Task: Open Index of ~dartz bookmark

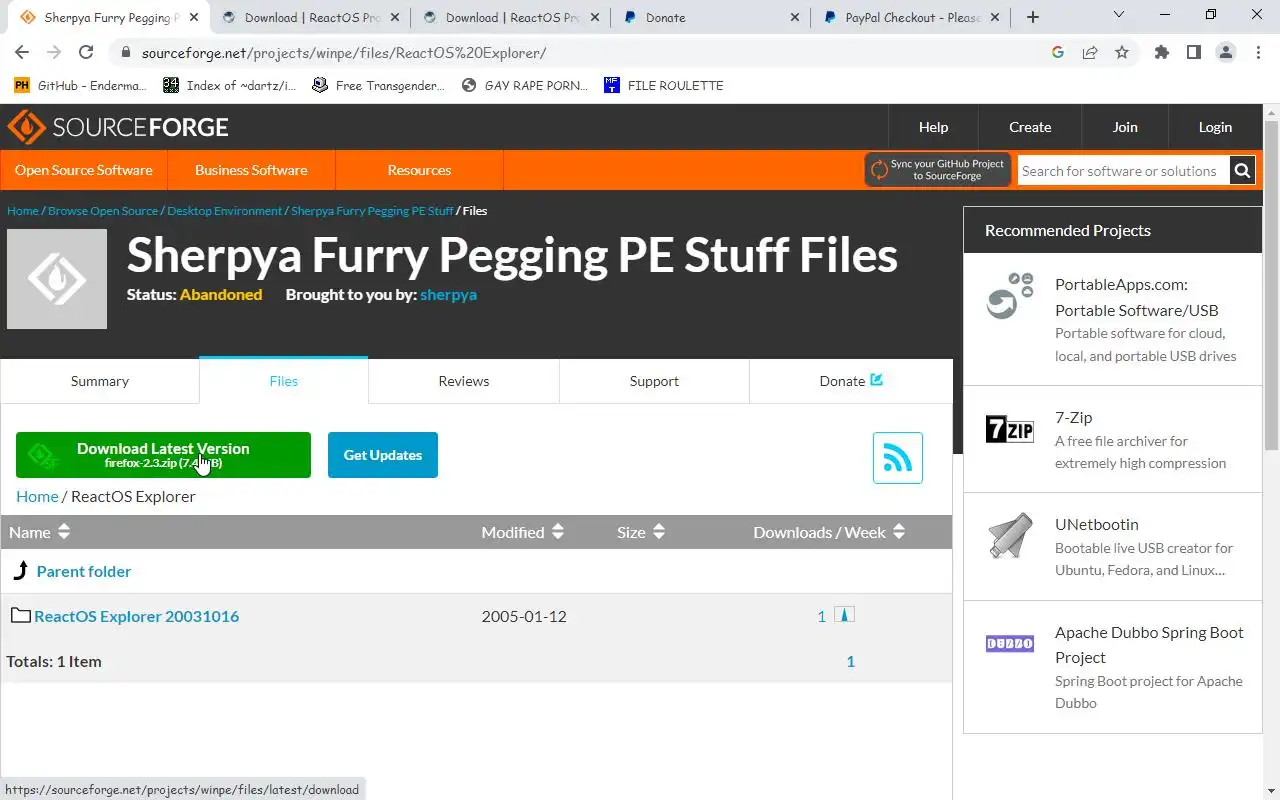Action: [x=230, y=85]
